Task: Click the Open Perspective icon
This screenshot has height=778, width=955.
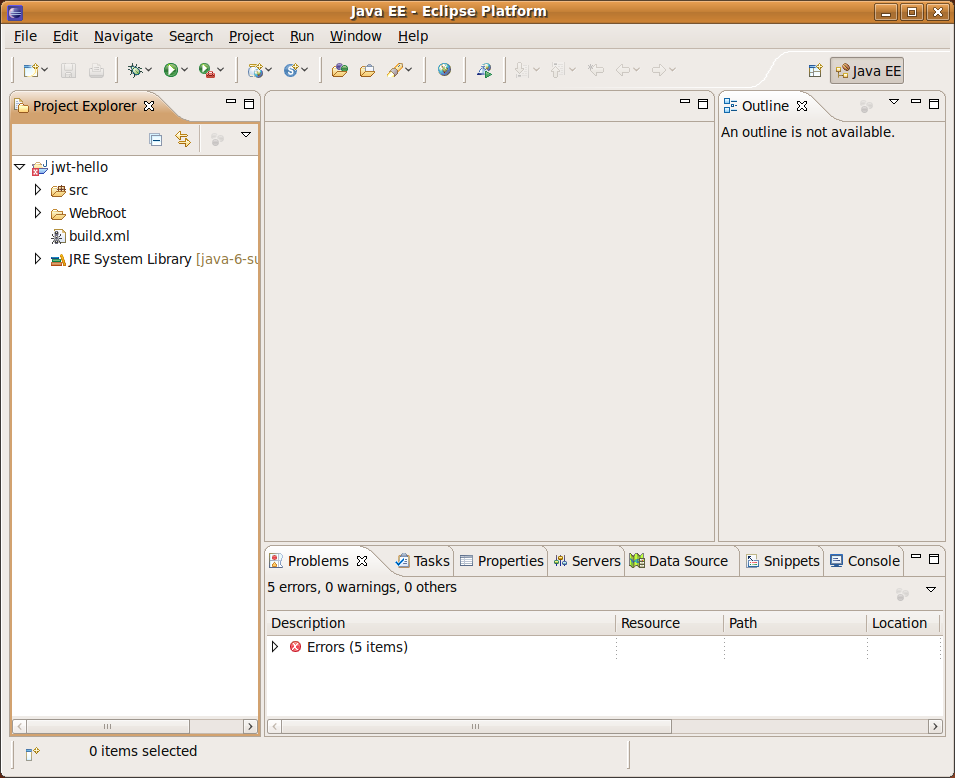Action: tap(815, 71)
